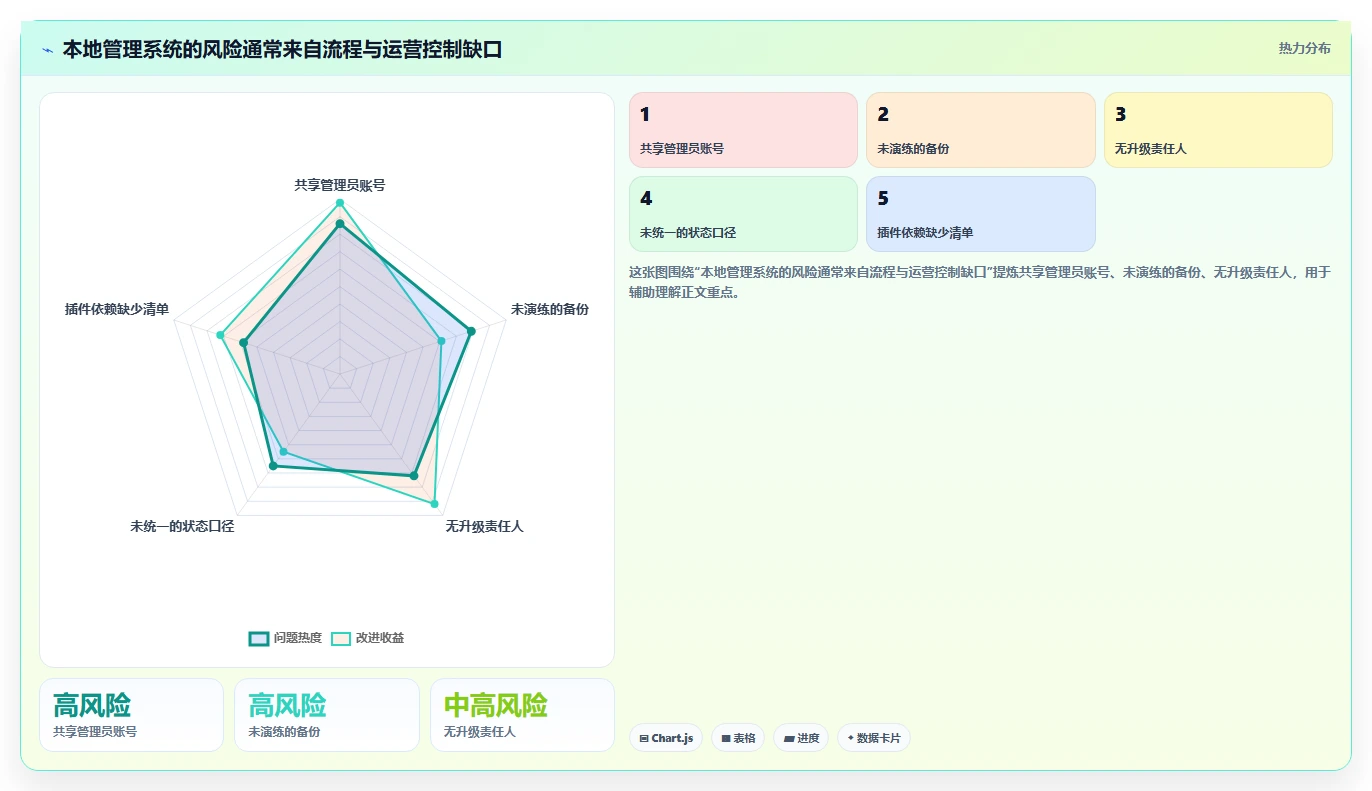Click the 改进收益 point on 无升级责任人 axis
The image size is (1372, 791).
[x=434, y=503]
